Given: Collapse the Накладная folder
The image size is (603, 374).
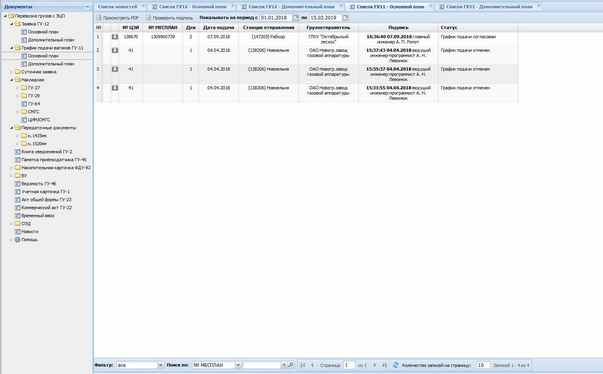Looking at the screenshot, I should coord(12,80).
